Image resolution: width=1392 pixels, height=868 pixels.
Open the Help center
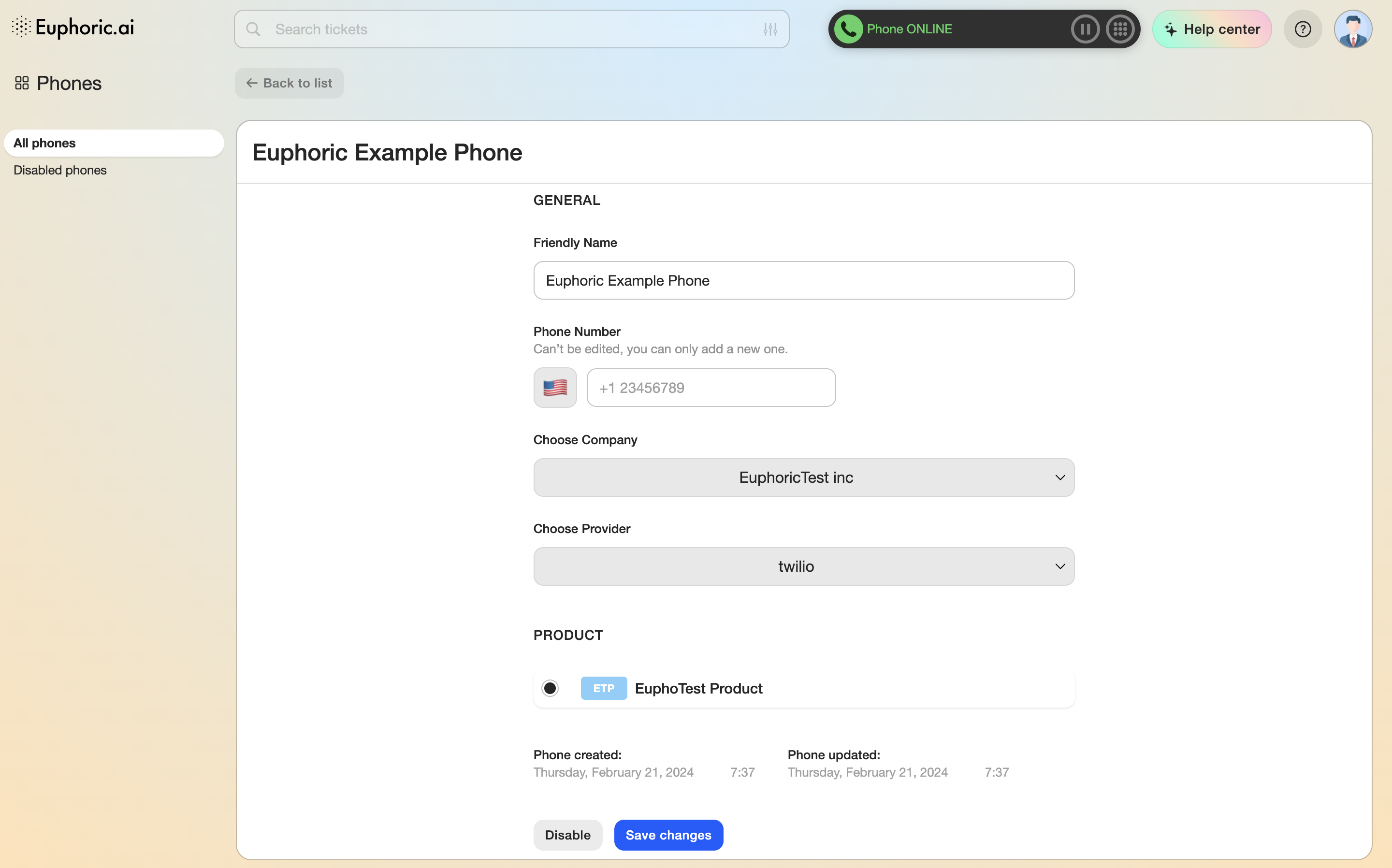click(1212, 29)
